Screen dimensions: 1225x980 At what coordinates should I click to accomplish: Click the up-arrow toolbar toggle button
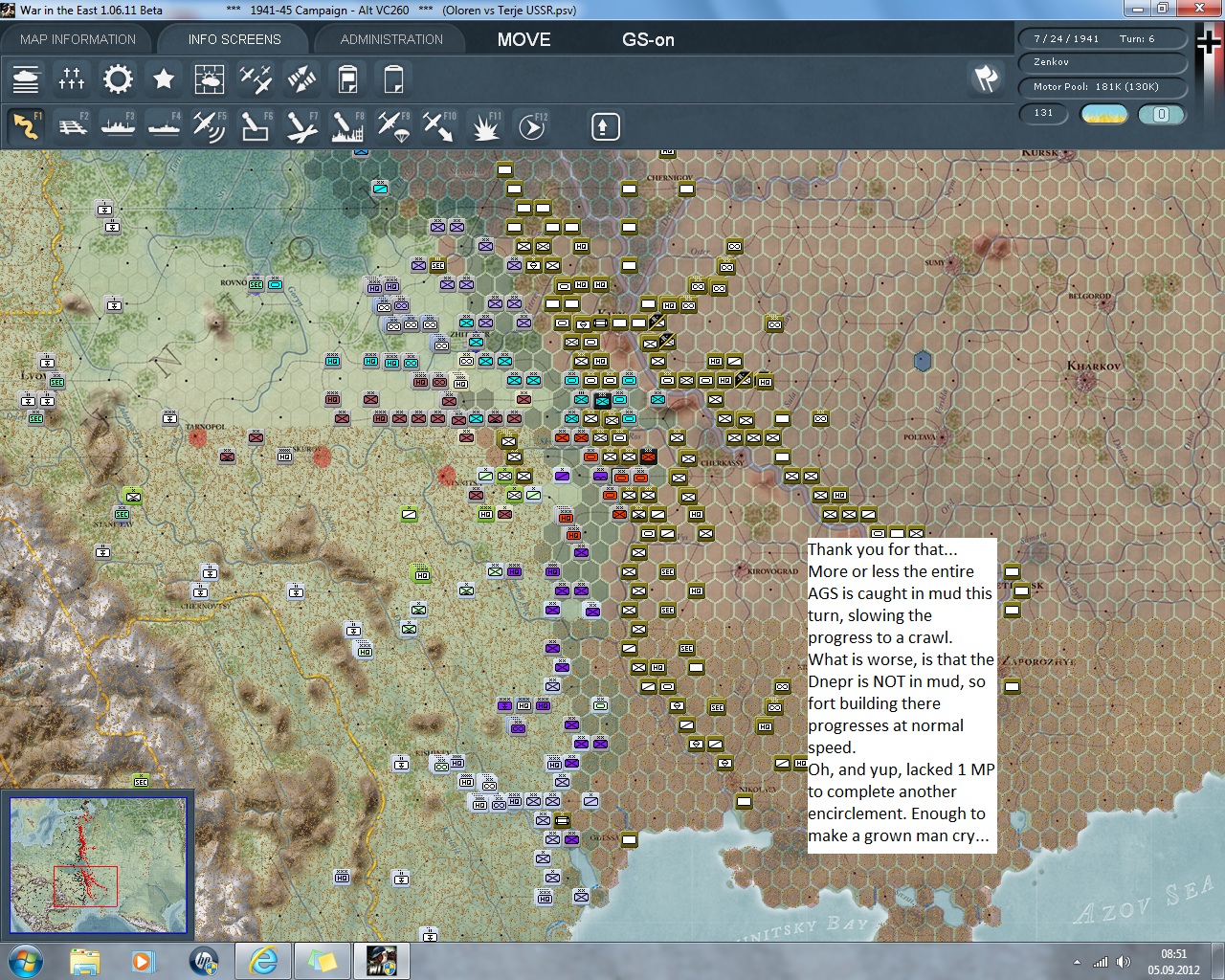pyautogui.click(x=605, y=126)
